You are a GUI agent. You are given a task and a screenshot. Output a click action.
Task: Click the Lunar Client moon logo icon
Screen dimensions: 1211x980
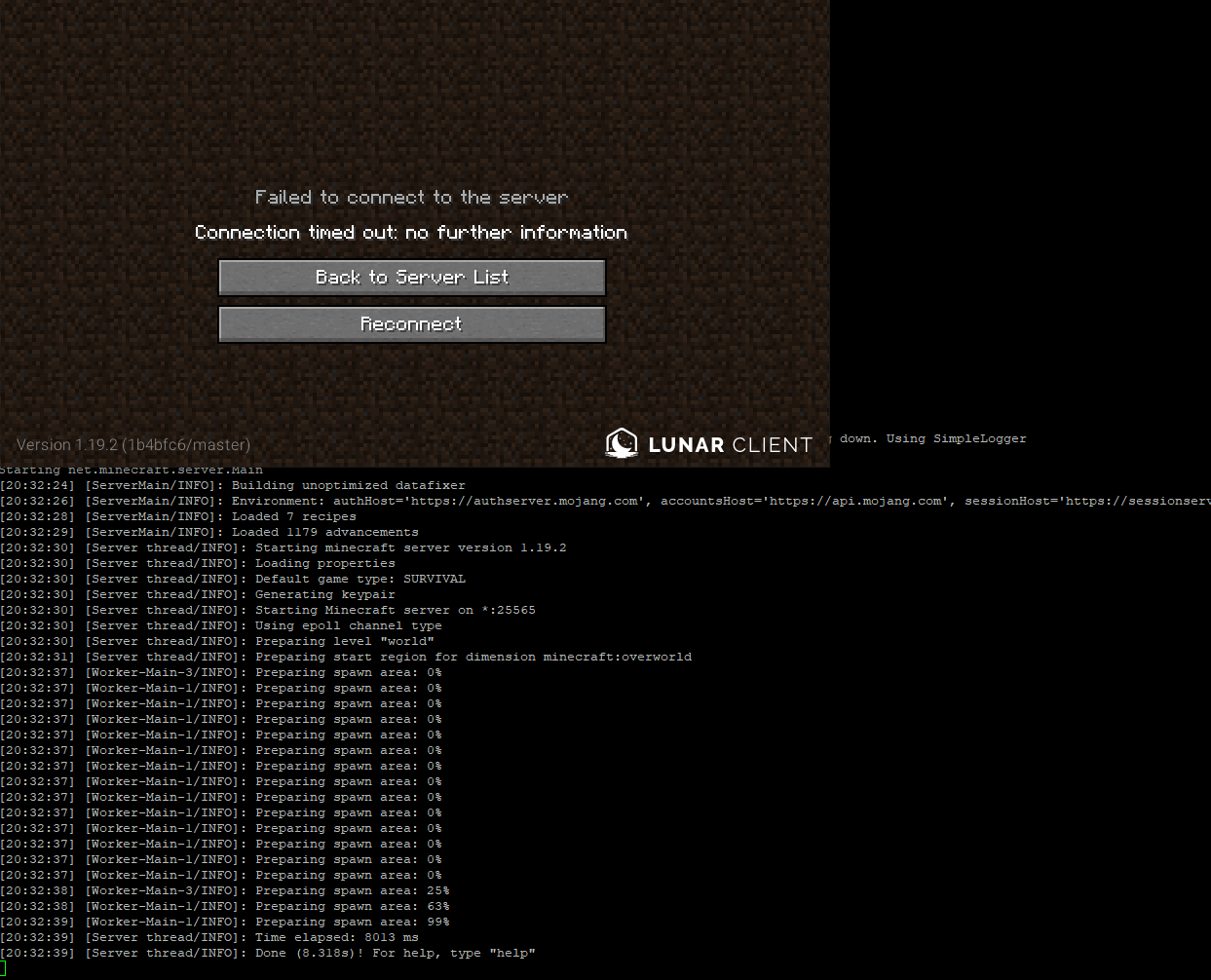point(621,443)
